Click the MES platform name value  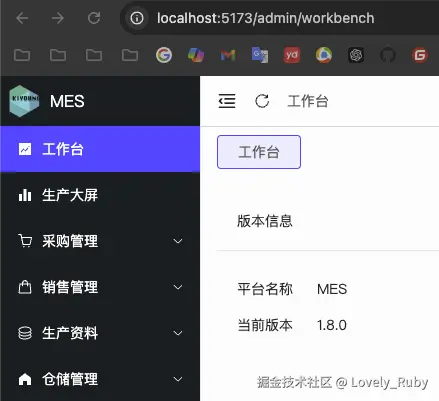pyautogui.click(x=332, y=289)
